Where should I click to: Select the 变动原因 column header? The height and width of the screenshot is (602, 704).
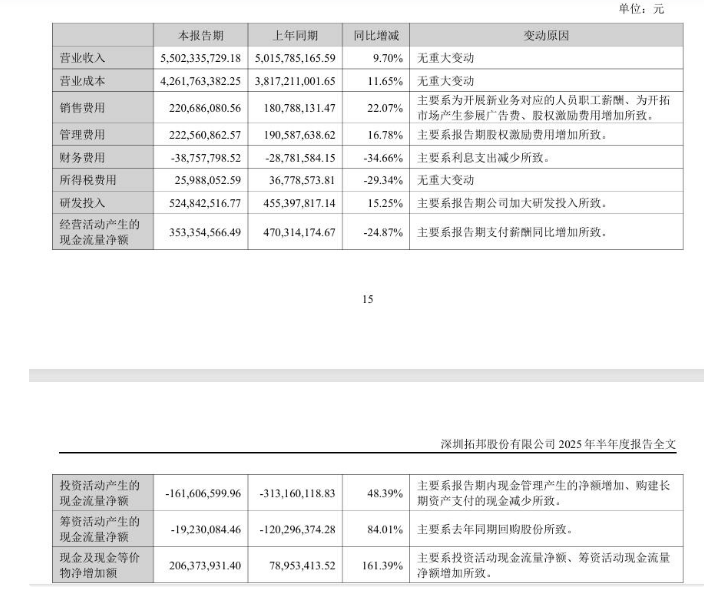tap(546, 35)
